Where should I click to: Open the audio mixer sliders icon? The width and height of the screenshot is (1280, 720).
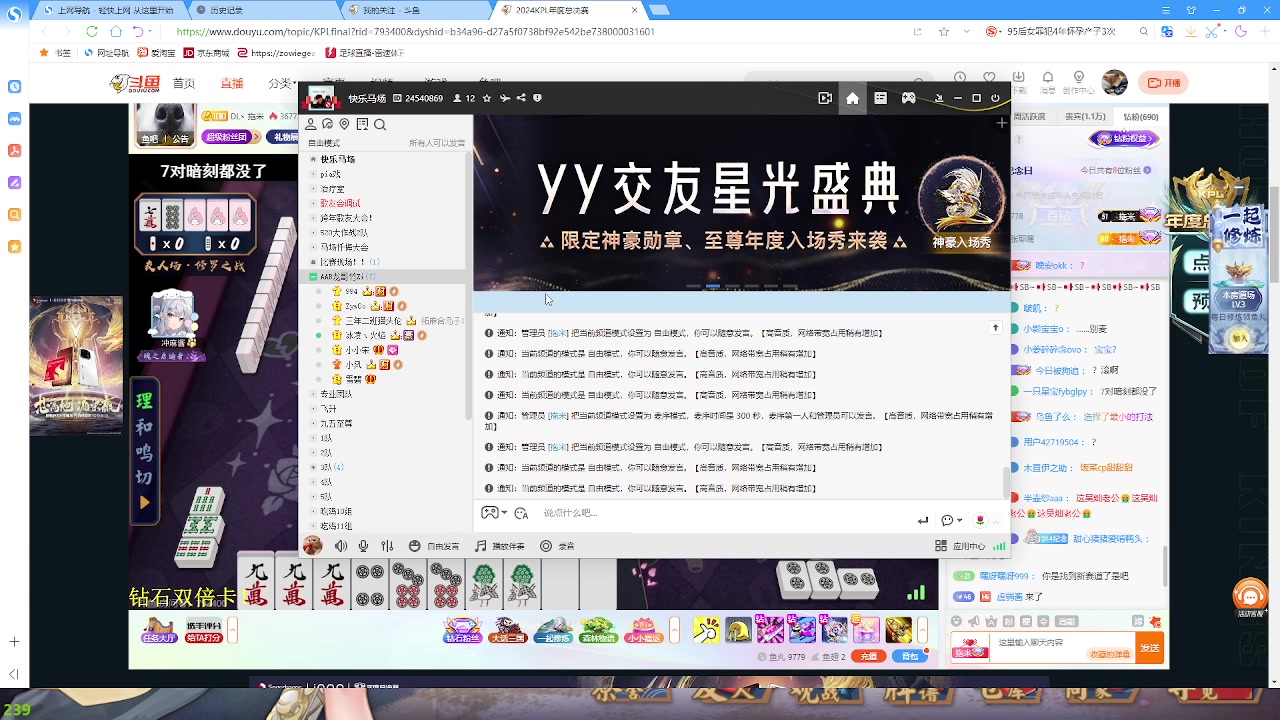(x=387, y=546)
